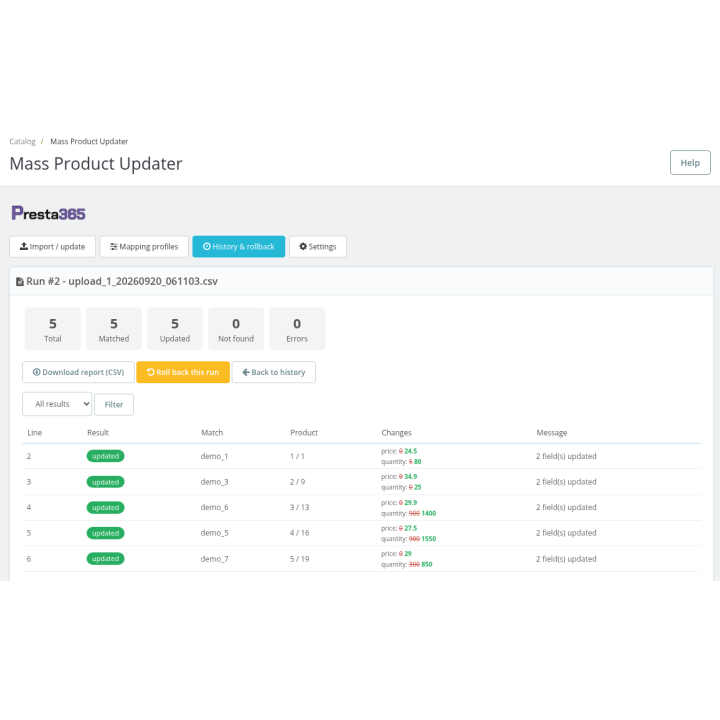Click the Line column header

point(34,433)
